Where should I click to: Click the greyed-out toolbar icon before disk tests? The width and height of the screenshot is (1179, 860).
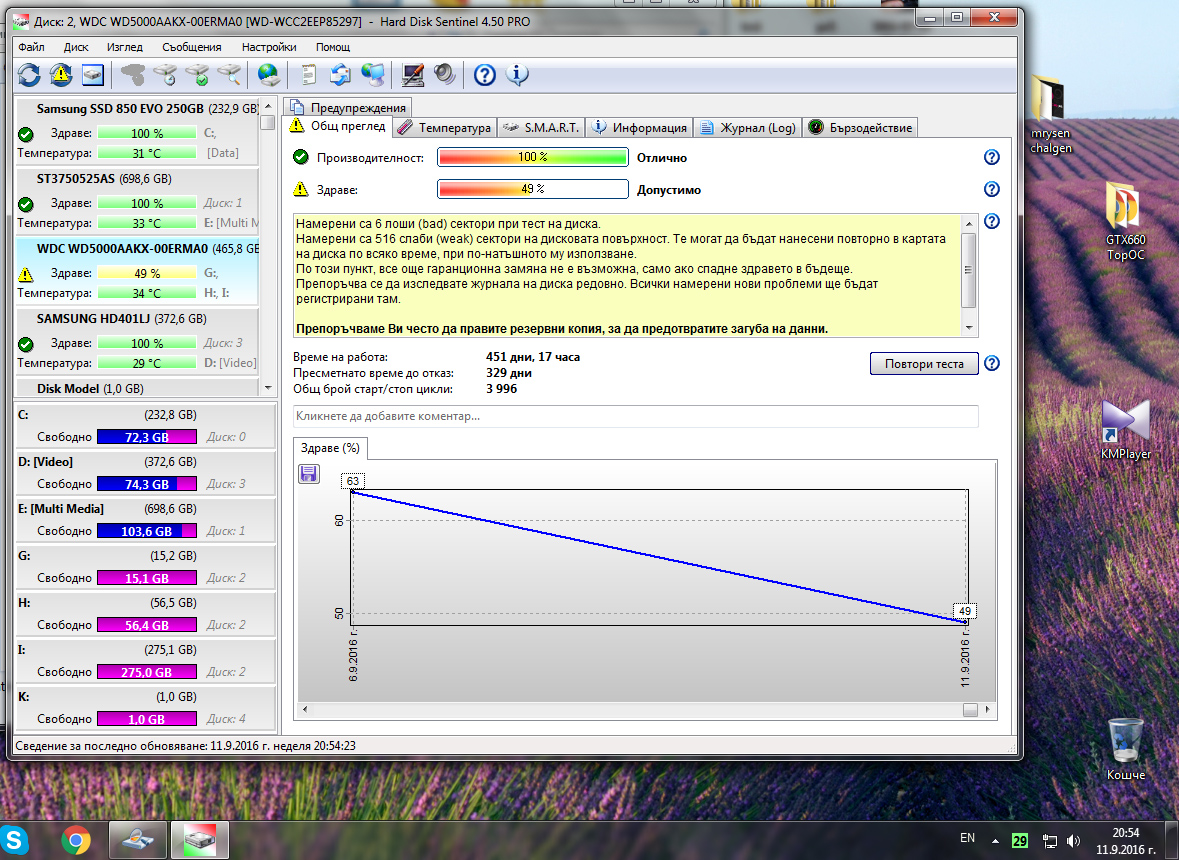(133, 74)
